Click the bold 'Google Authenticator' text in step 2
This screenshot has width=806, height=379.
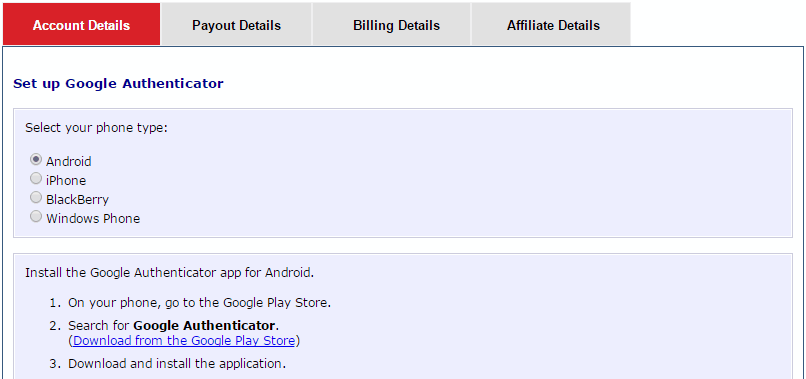pyautogui.click(x=205, y=326)
